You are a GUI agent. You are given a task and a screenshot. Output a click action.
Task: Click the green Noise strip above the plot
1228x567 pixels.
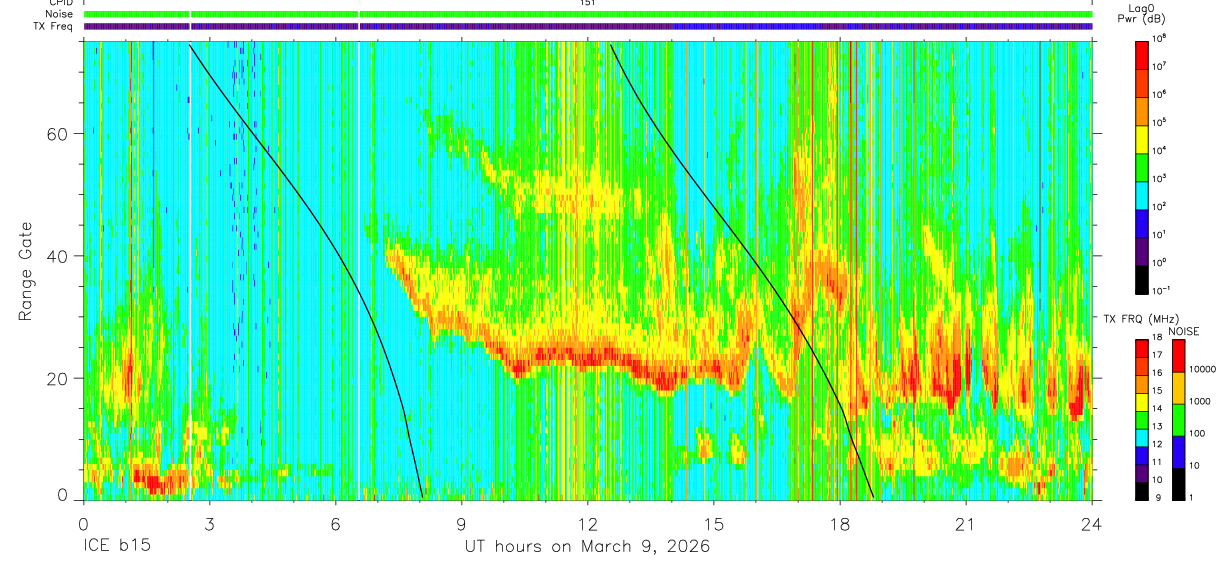coord(587,14)
